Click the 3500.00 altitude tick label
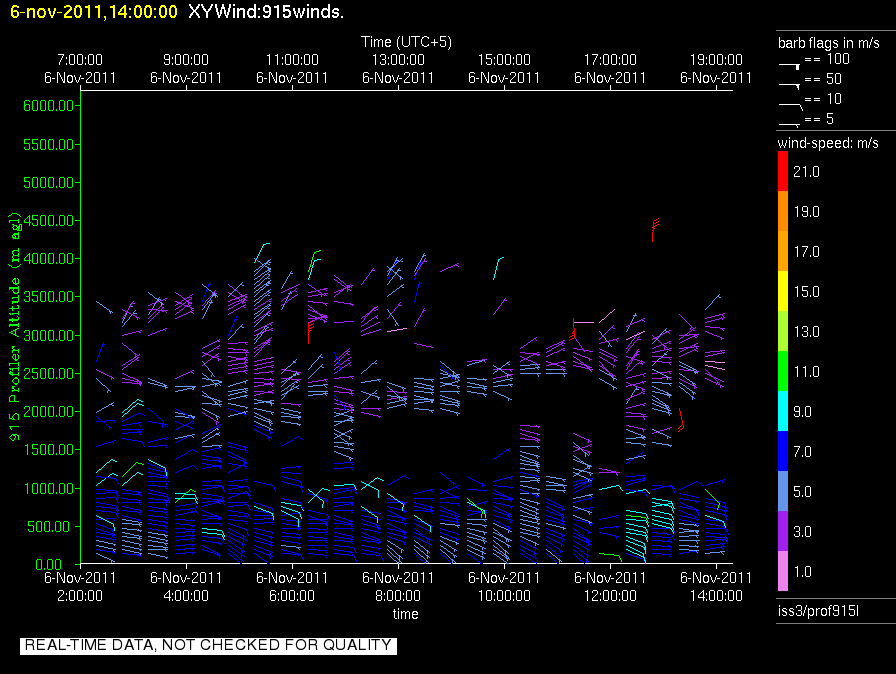 pos(49,297)
